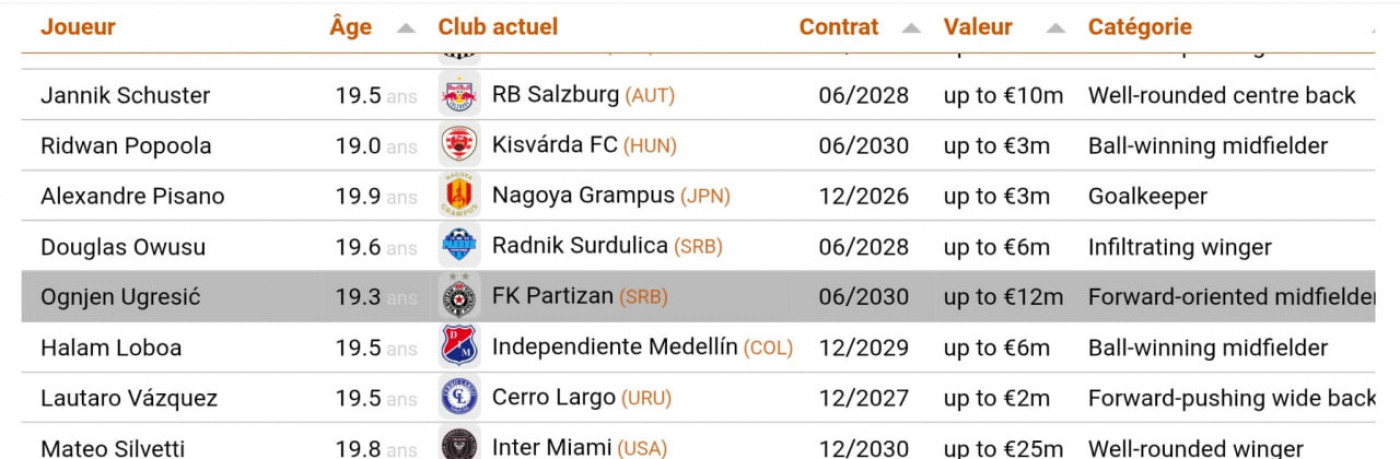Sort table by Âge arrow
The height and width of the screenshot is (459, 1400).
pos(405,28)
